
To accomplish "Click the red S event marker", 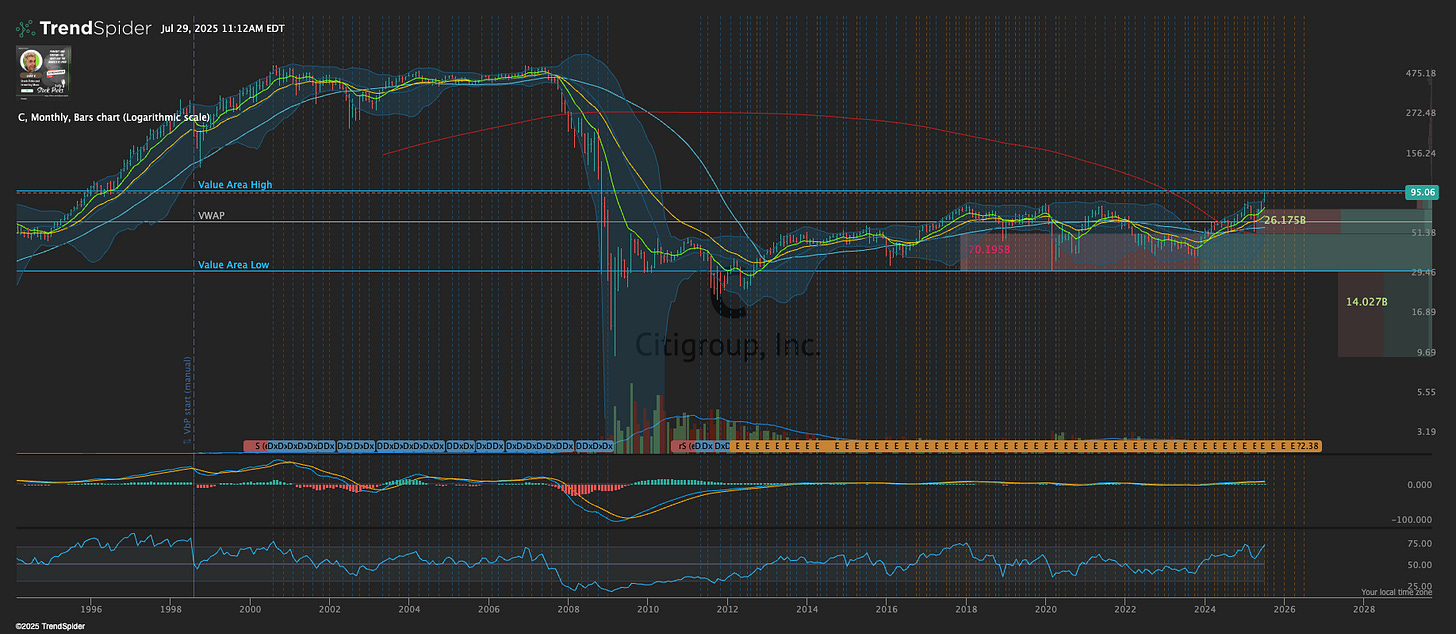I will point(257,445).
